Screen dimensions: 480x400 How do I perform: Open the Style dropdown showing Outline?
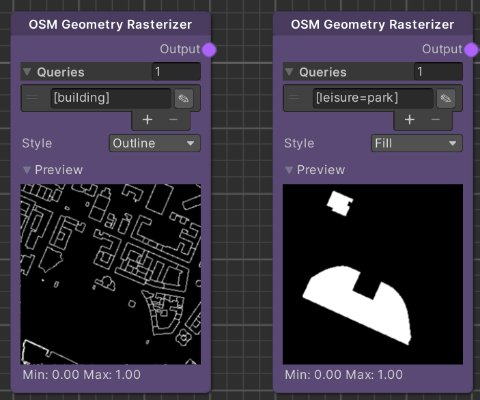[x=155, y=143]
